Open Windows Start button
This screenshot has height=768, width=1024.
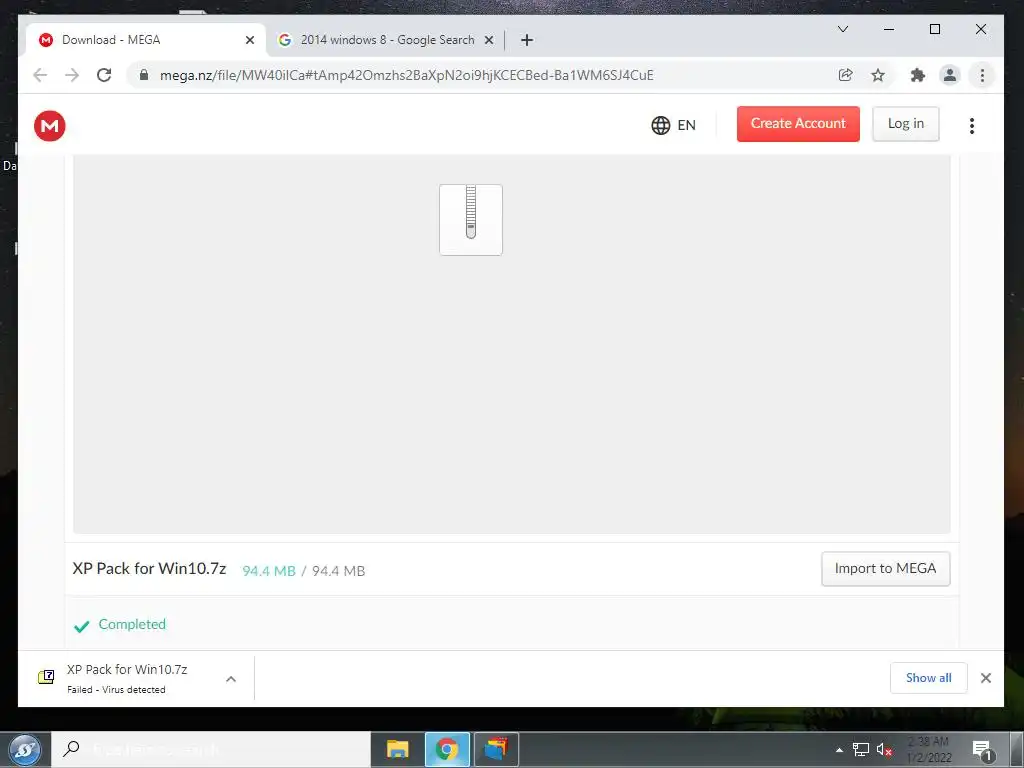point(25,749)
